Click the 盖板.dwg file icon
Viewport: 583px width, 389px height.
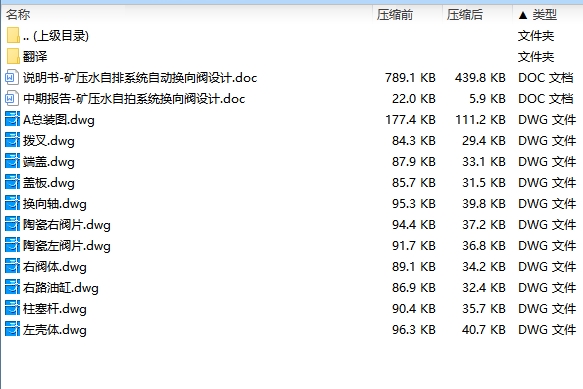[12, 183]
